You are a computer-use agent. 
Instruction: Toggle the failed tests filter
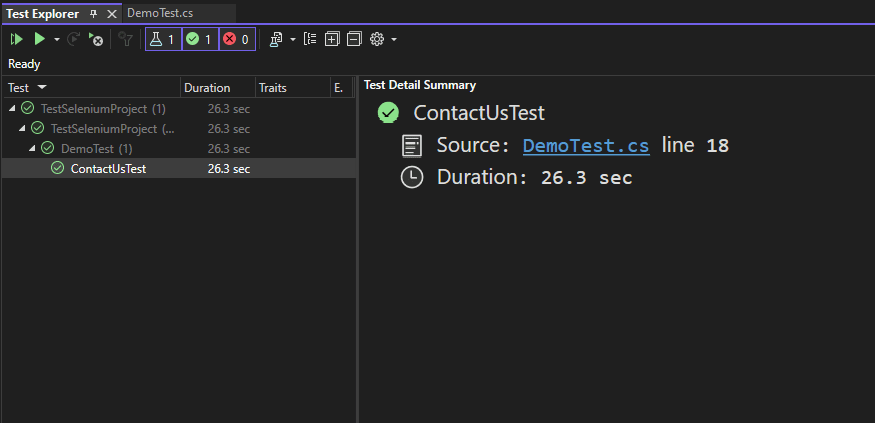[x=237, y=40]
